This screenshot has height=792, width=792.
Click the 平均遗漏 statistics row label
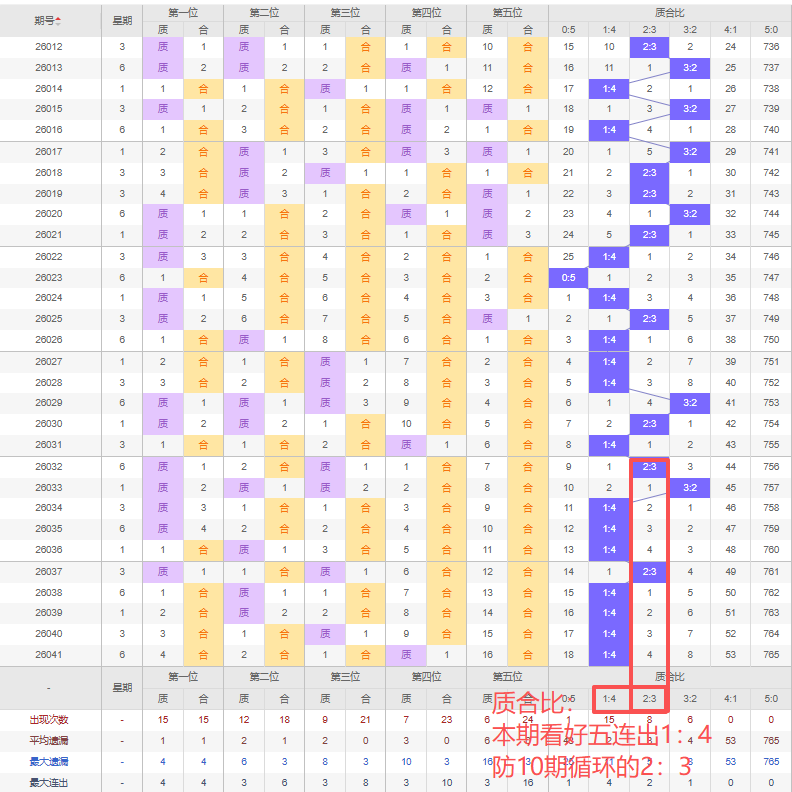tap(49, 740)
